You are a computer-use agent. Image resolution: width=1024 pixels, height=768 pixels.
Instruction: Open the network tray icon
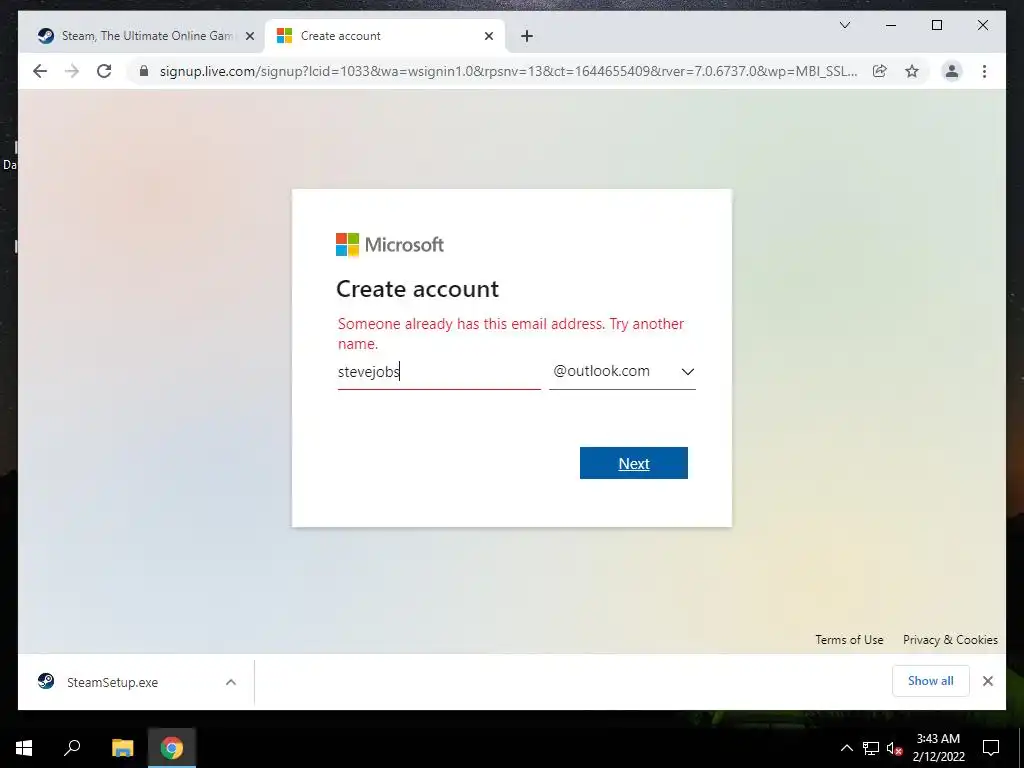point(871,748)
